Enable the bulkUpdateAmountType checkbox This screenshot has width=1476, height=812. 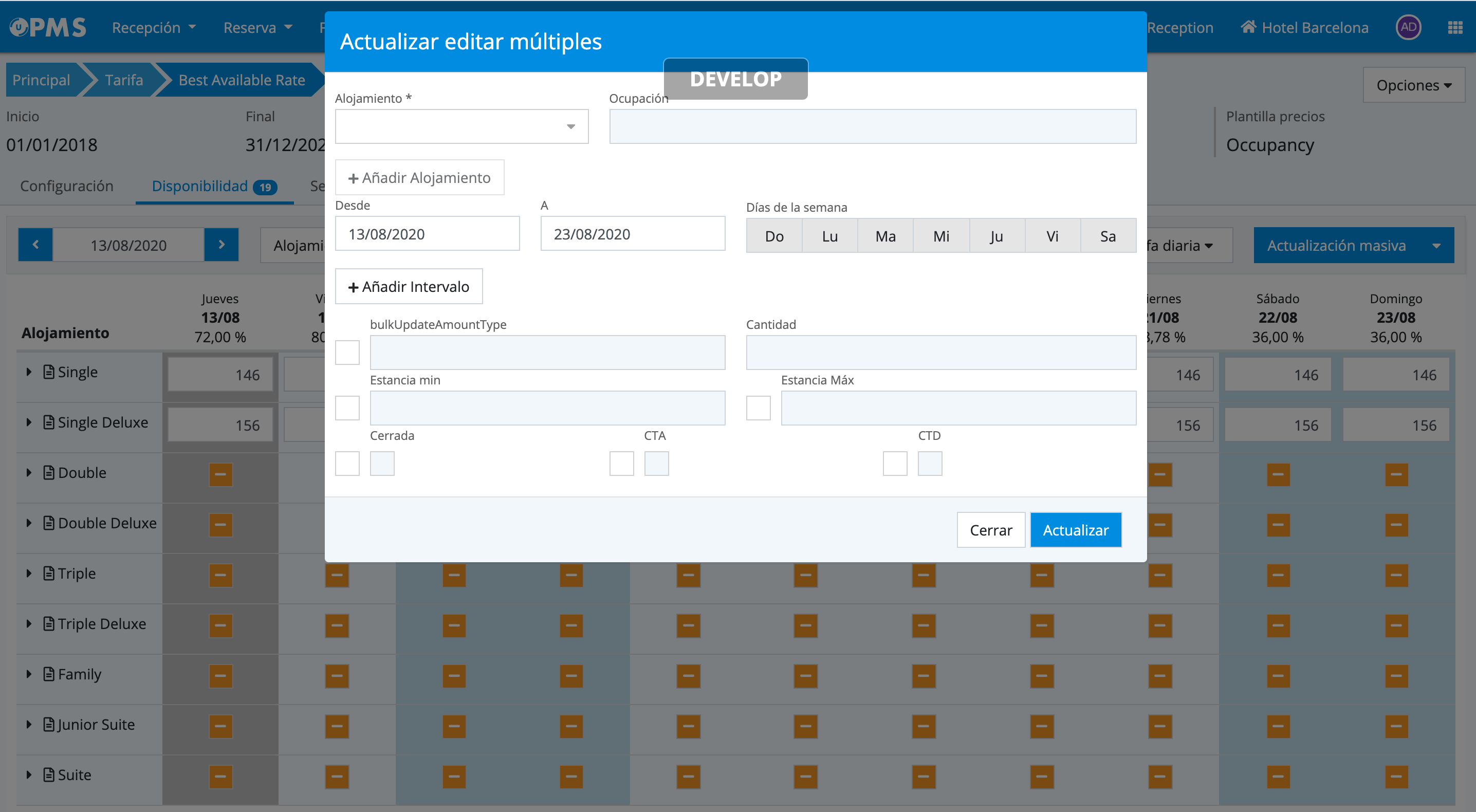click(x=347, y=353)
